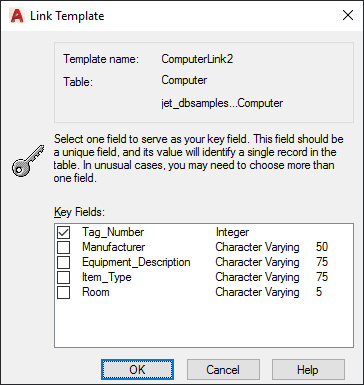Click the AutoCAD logo icon in title bar
Screen dimensions: 364x385
point(17,16)
